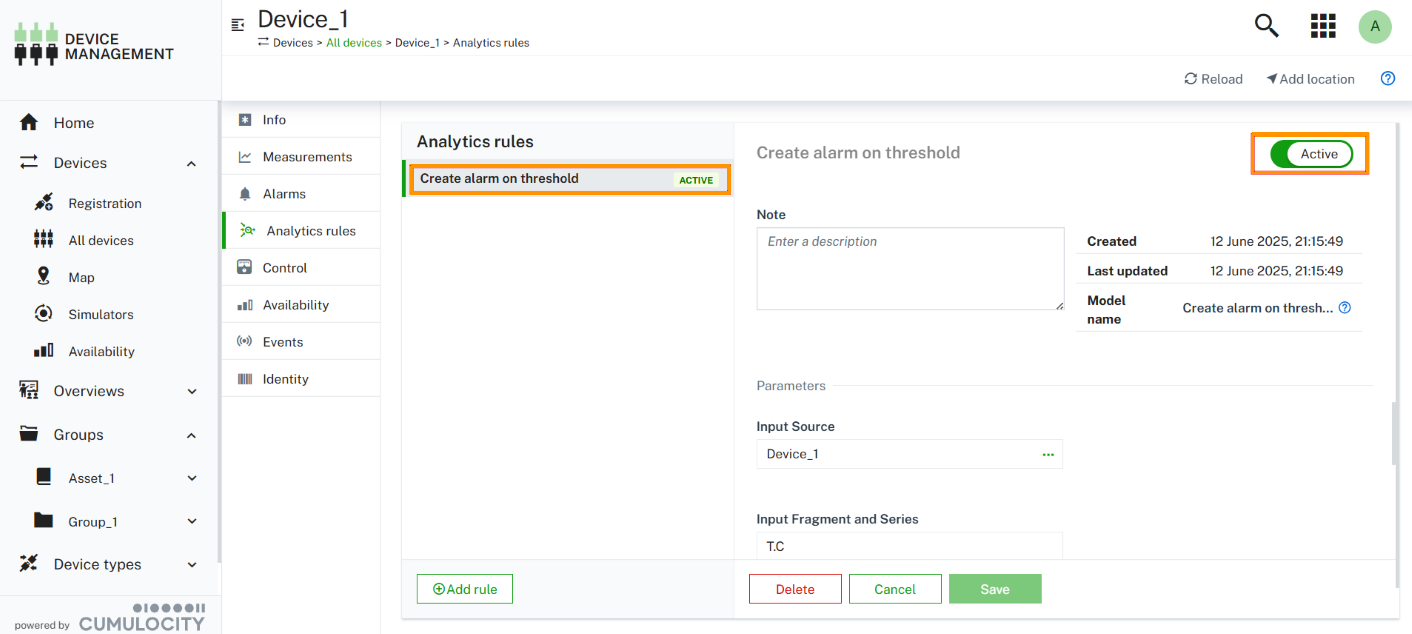Open the Alarms tab
Image resolution: width=1412 pixels, height=634 pixels.
[301, 194]
